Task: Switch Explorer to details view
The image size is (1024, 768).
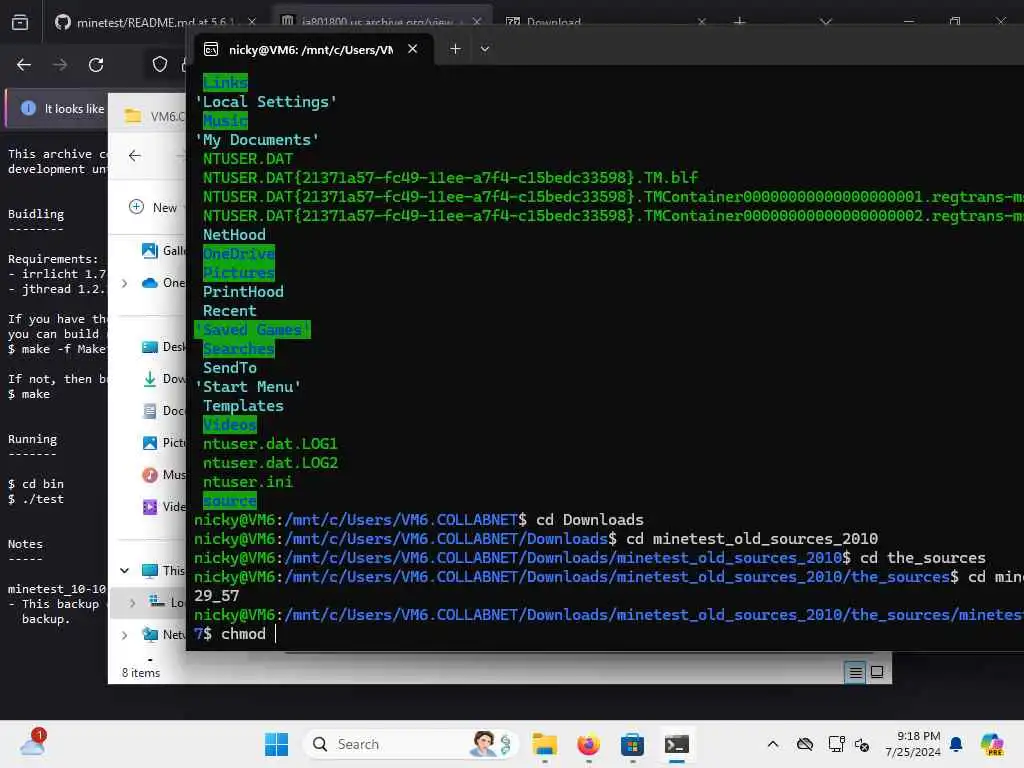Action: point(855,672)
